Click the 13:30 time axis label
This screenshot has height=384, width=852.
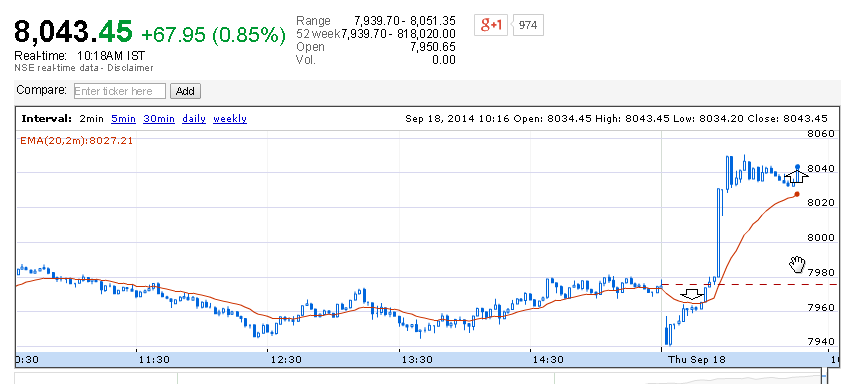click(x=417, y=360)
